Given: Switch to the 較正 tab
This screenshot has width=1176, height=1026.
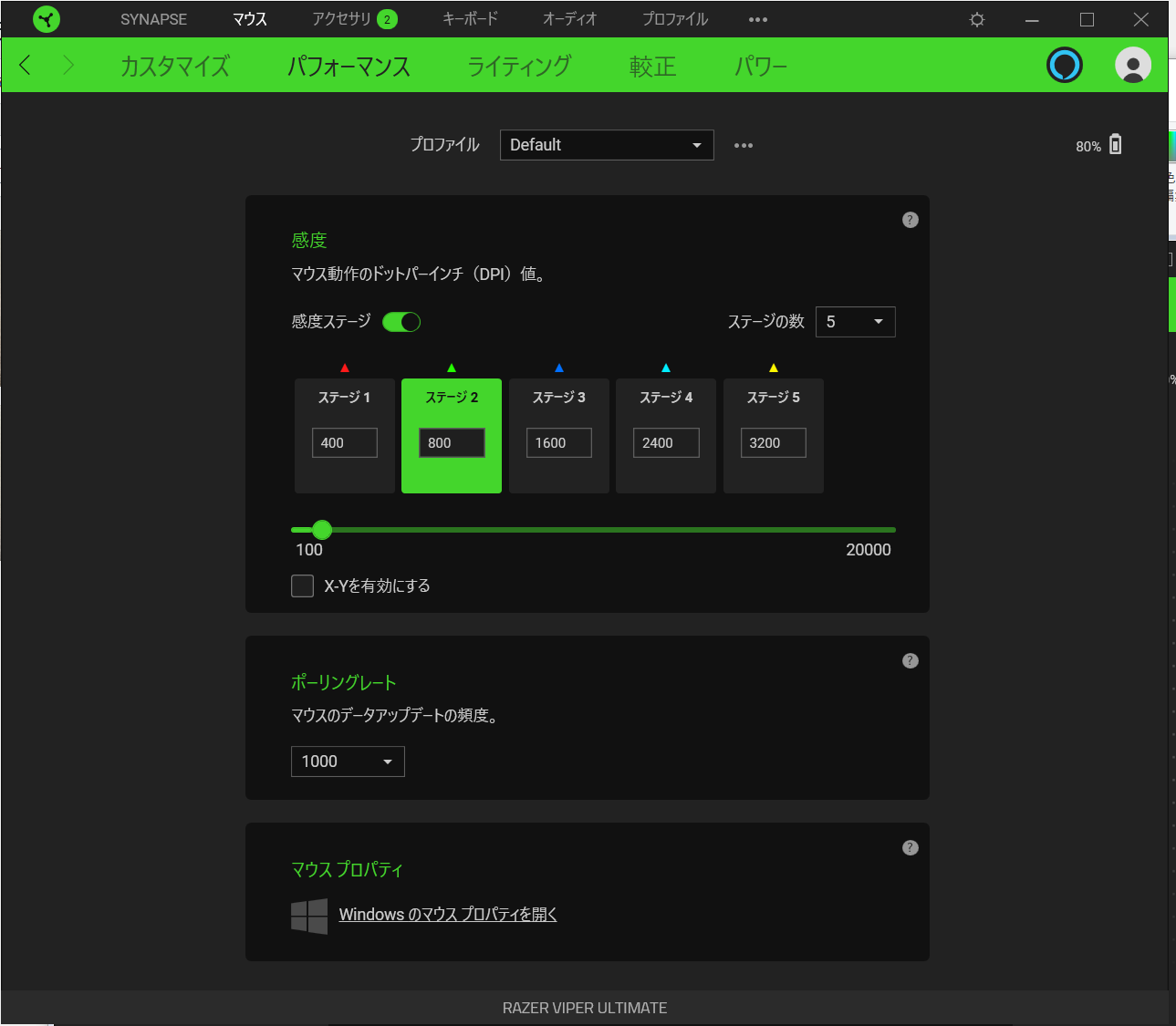Looking at the screenshot, I should point(652,66).
